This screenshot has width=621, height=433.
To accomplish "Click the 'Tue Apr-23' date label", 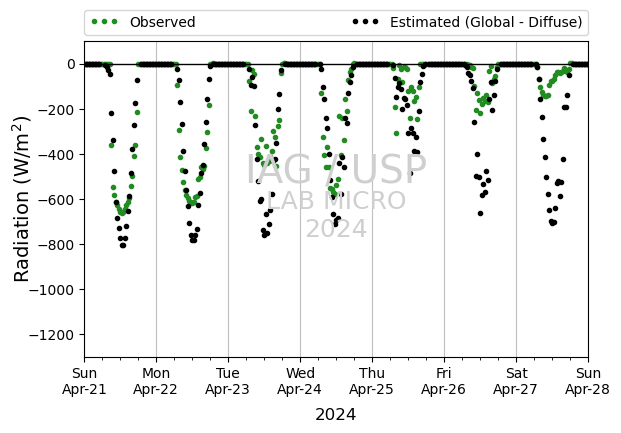I will 228,381.
